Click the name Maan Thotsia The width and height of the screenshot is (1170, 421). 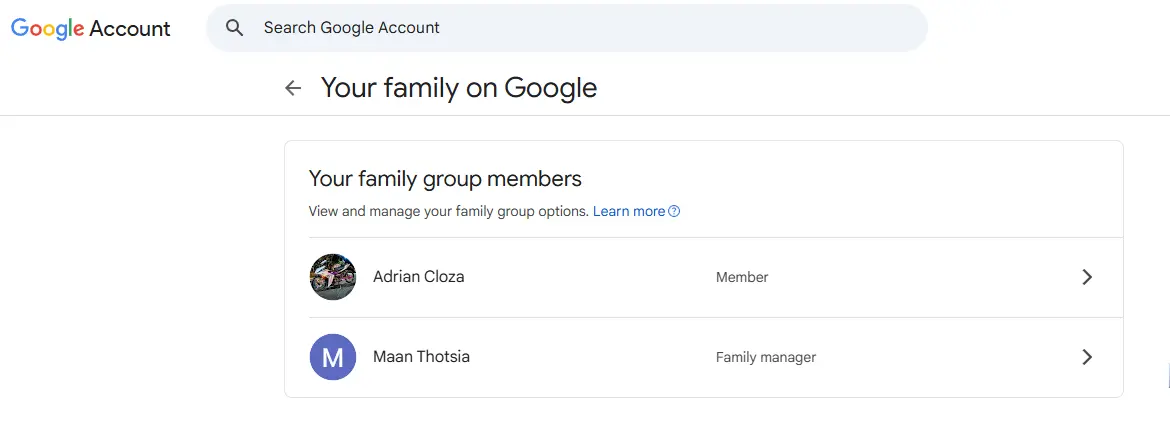point(422,357)
